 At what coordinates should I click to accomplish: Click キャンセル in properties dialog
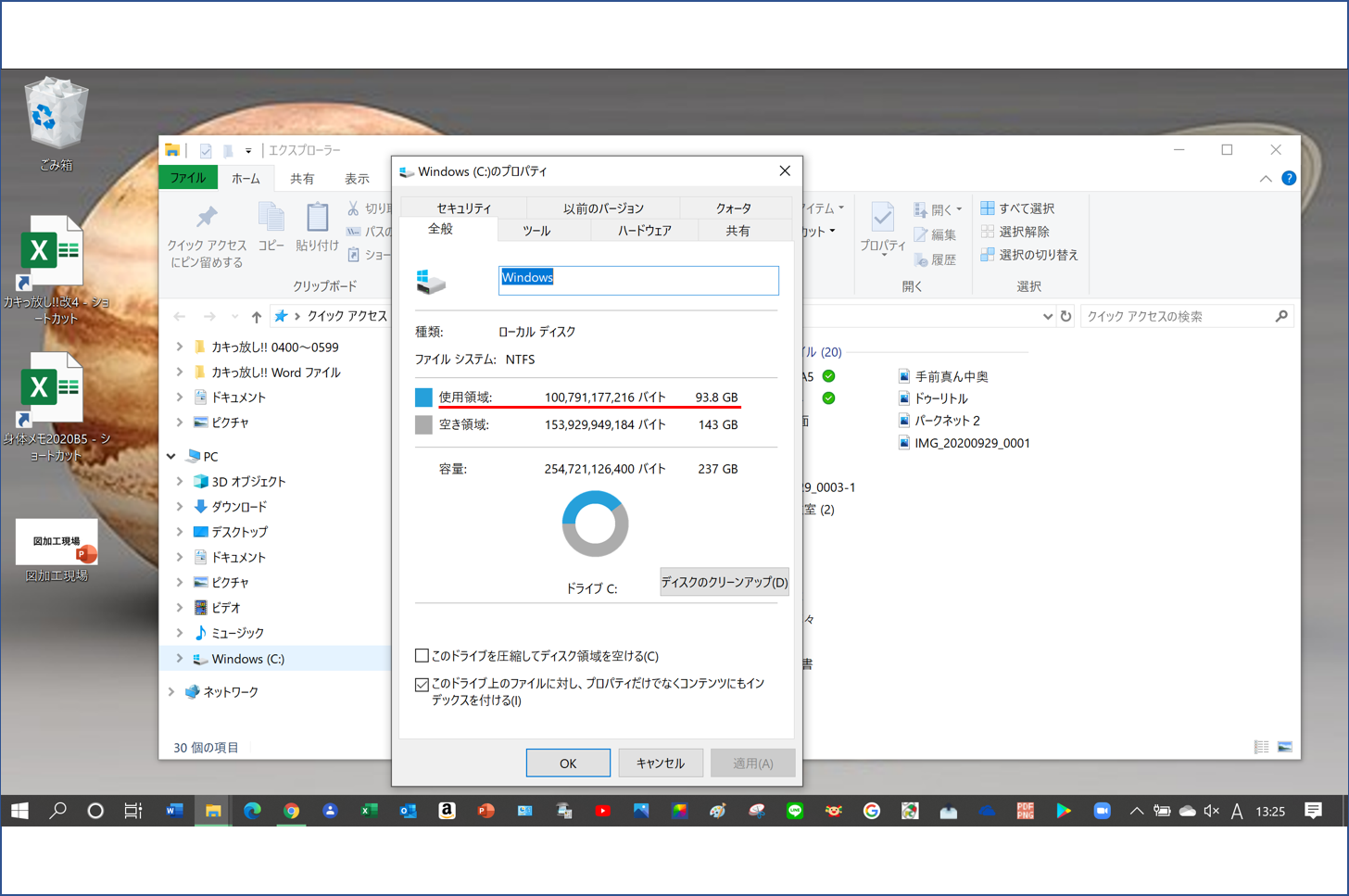(x=661, y=763)
